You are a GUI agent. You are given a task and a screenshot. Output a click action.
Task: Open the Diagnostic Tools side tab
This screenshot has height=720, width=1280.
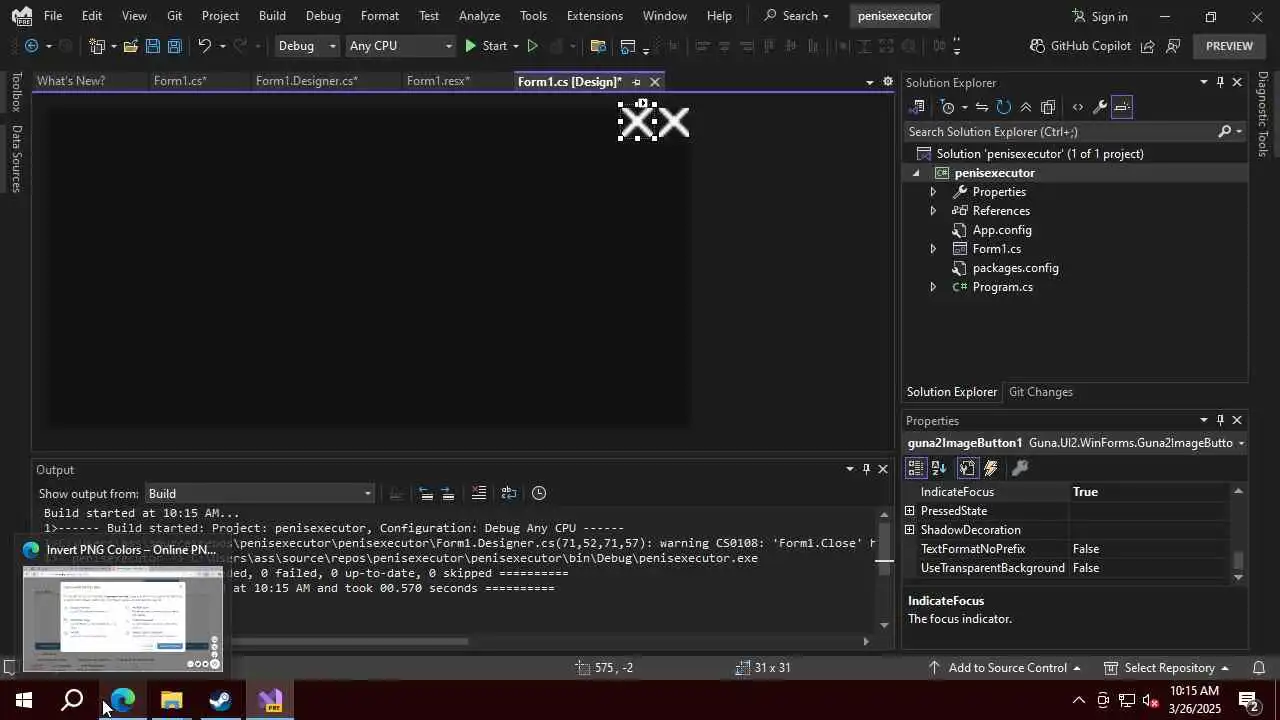(x=1263, y=114)
